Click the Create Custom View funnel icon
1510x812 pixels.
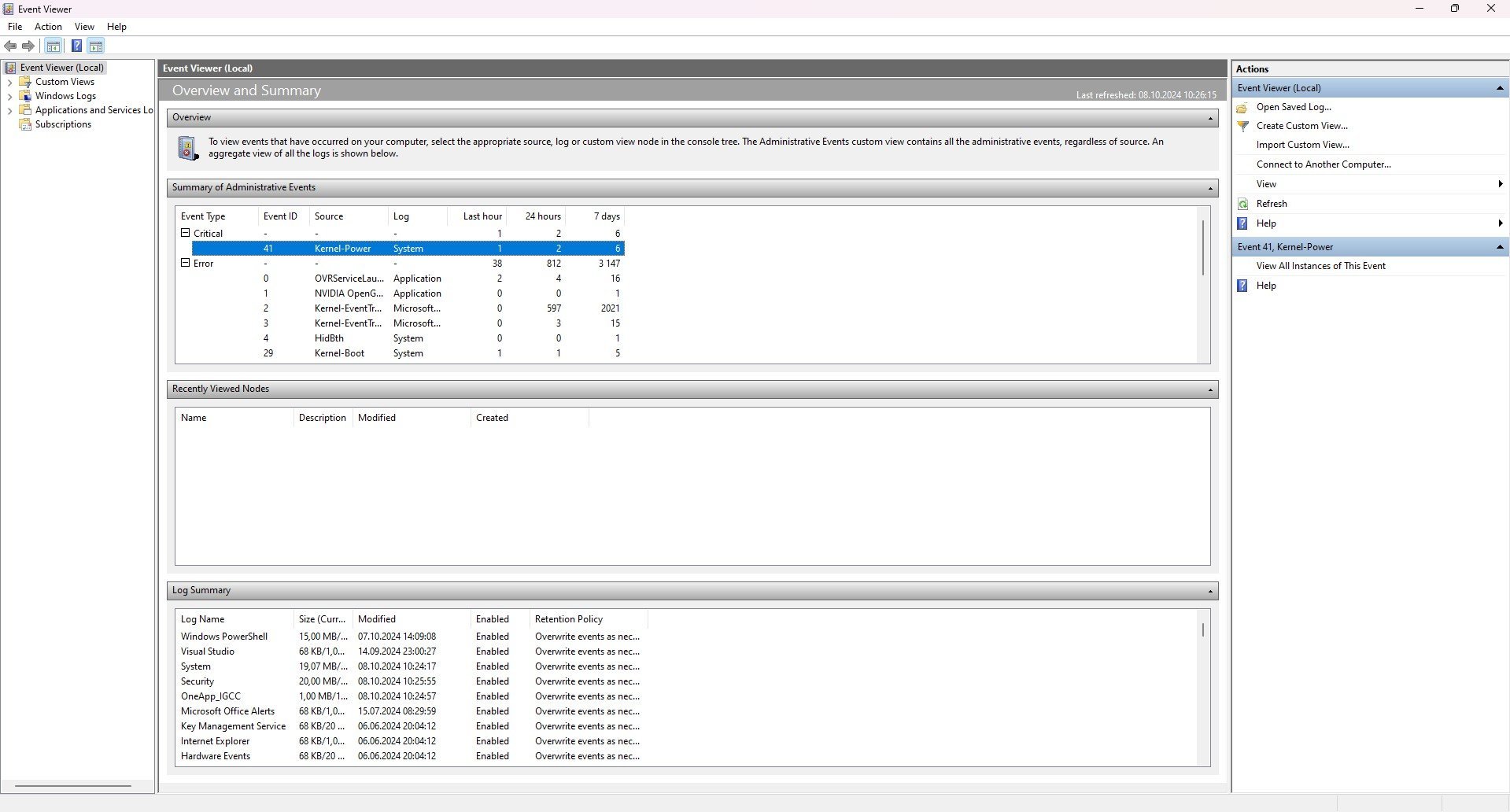point(1243,126)
